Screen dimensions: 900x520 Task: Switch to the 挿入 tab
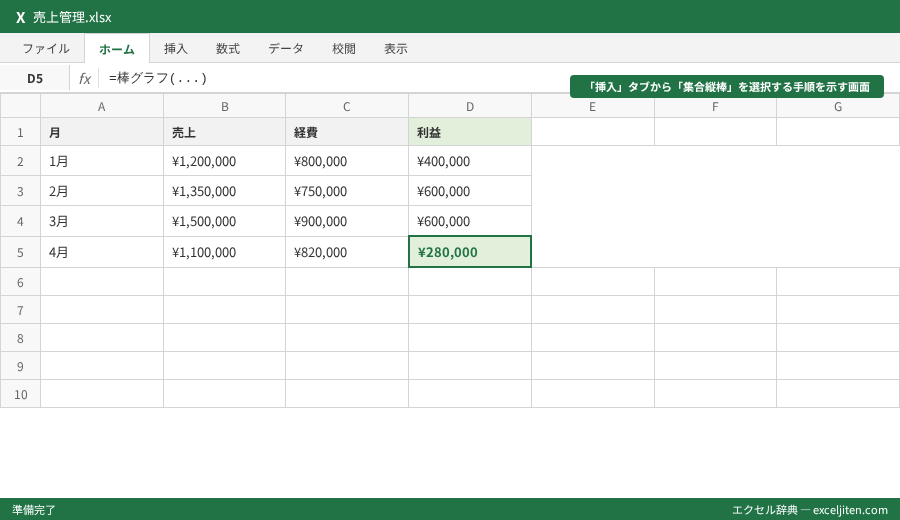coord(176,49)
